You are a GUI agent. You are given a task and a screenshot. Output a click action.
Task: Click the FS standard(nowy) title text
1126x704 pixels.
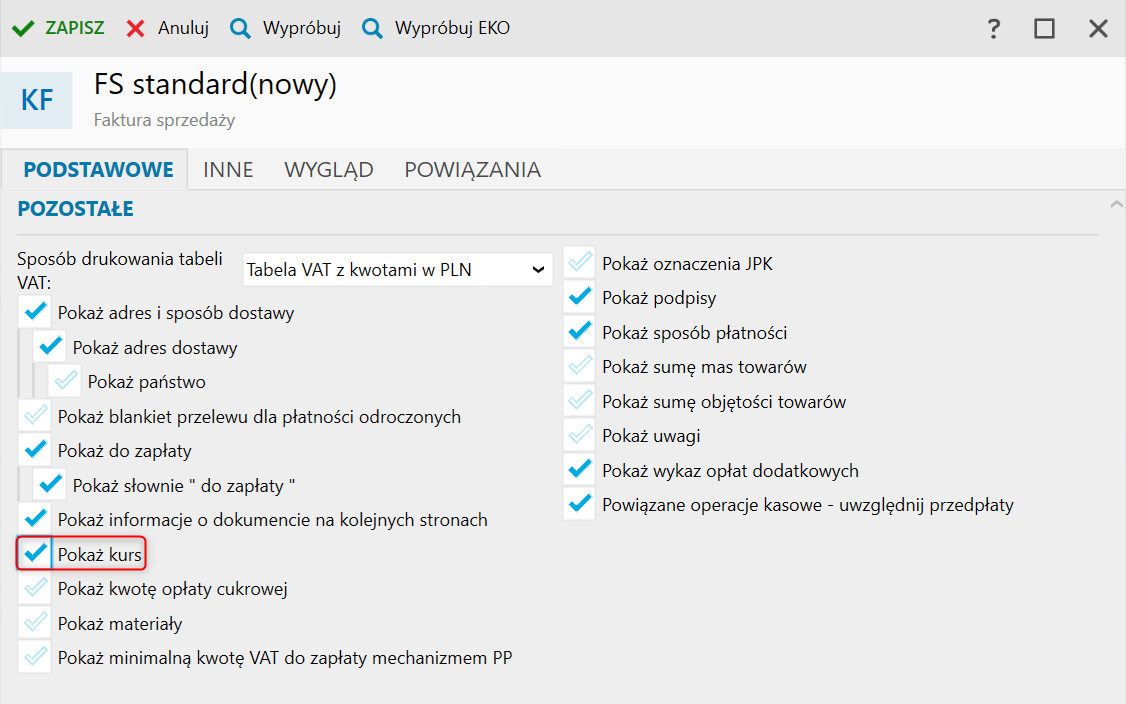[215, 85]
